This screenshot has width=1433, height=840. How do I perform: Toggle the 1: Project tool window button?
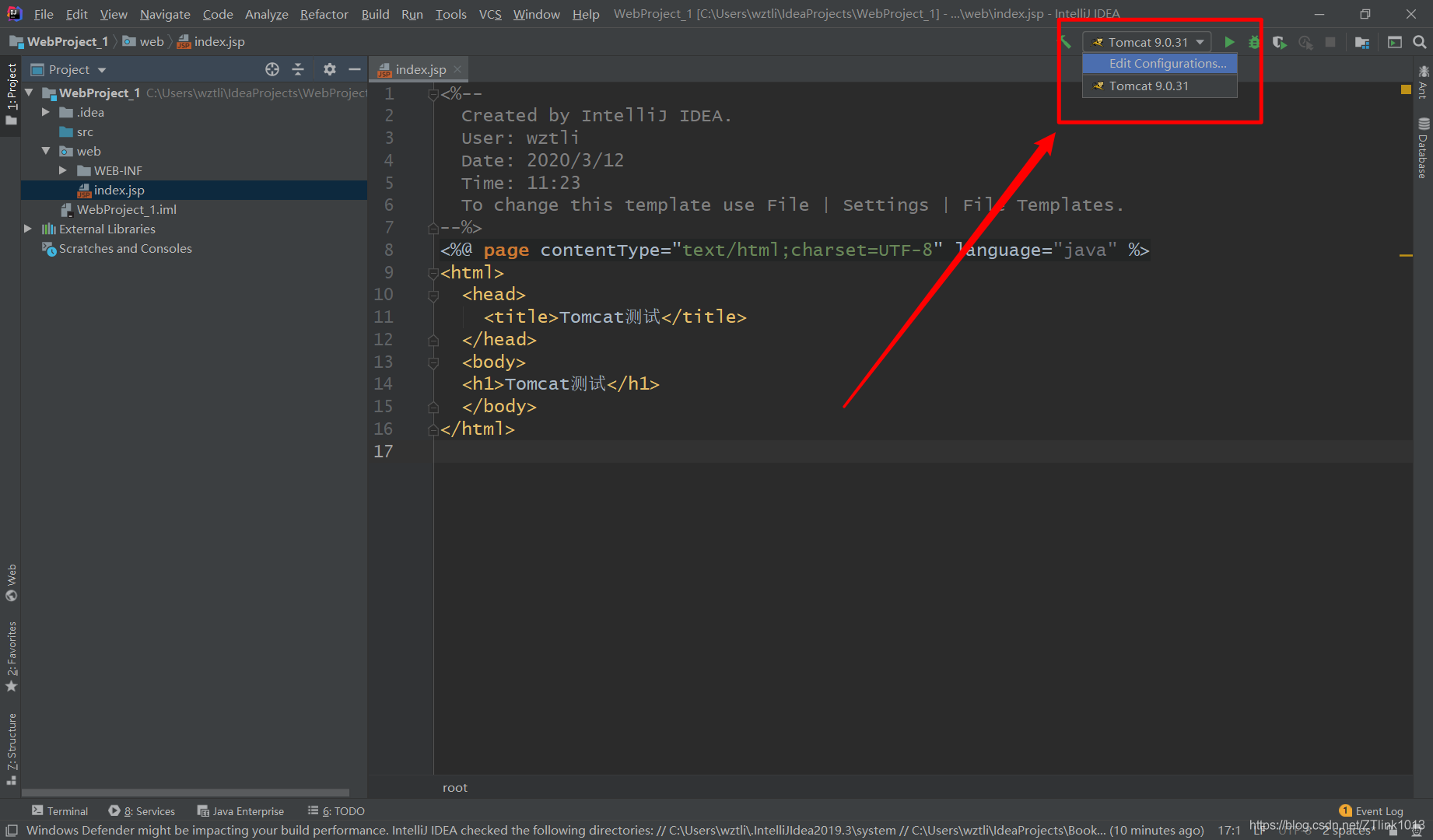[x=11, y=93]
